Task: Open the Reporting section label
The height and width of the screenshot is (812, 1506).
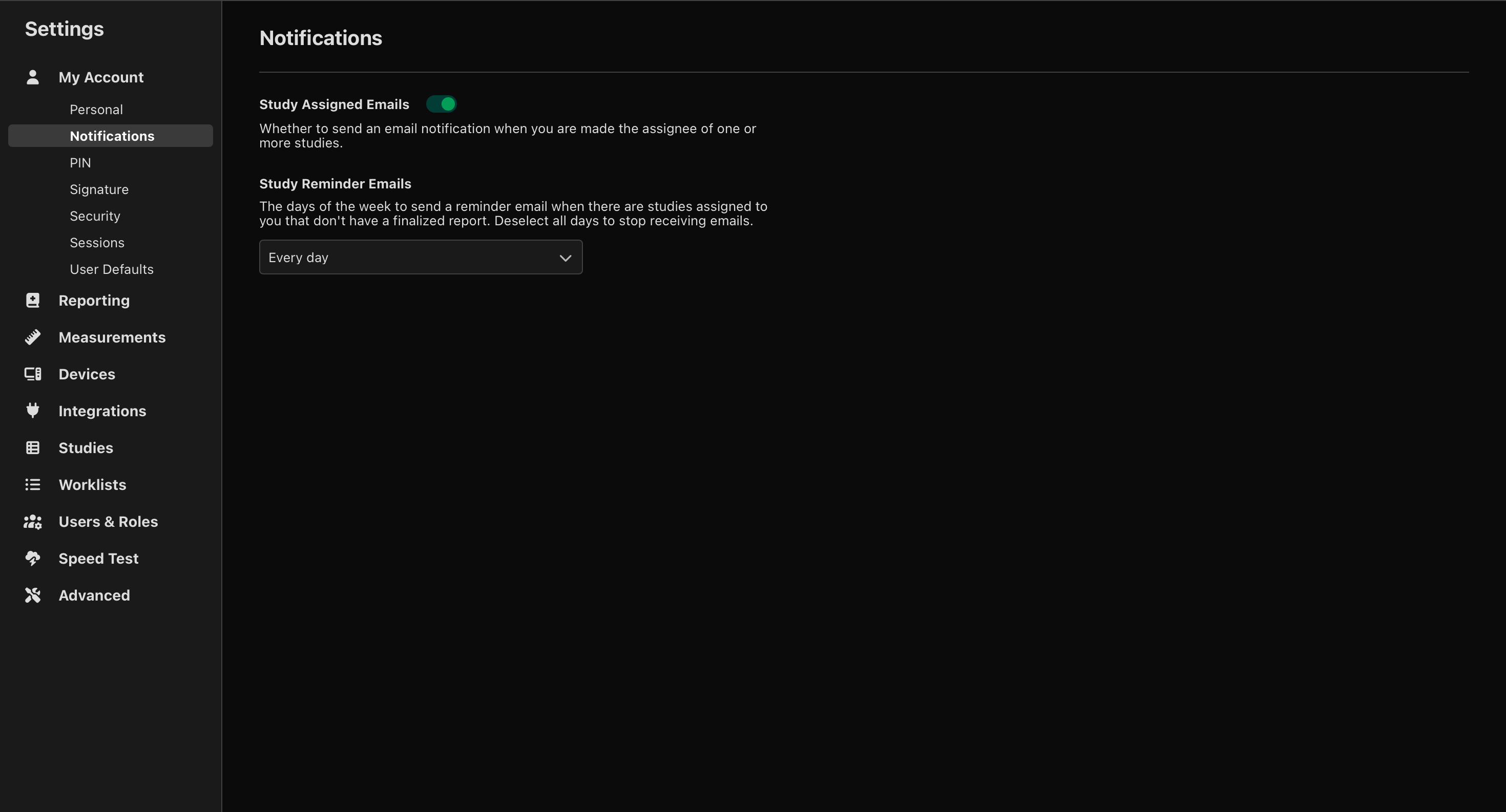Action: tap(94, 300)
